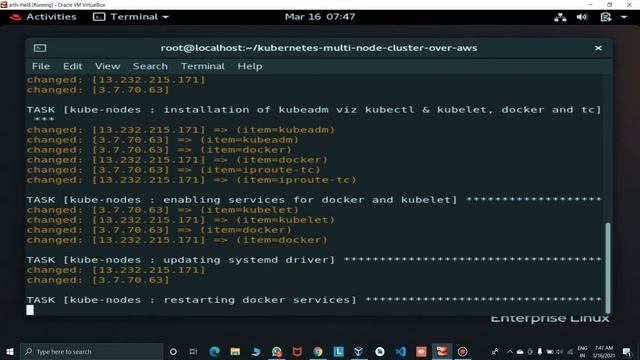
Task: Switch to the running VirtualBox VM taskbar icon
Action: [x=442, y=351]
